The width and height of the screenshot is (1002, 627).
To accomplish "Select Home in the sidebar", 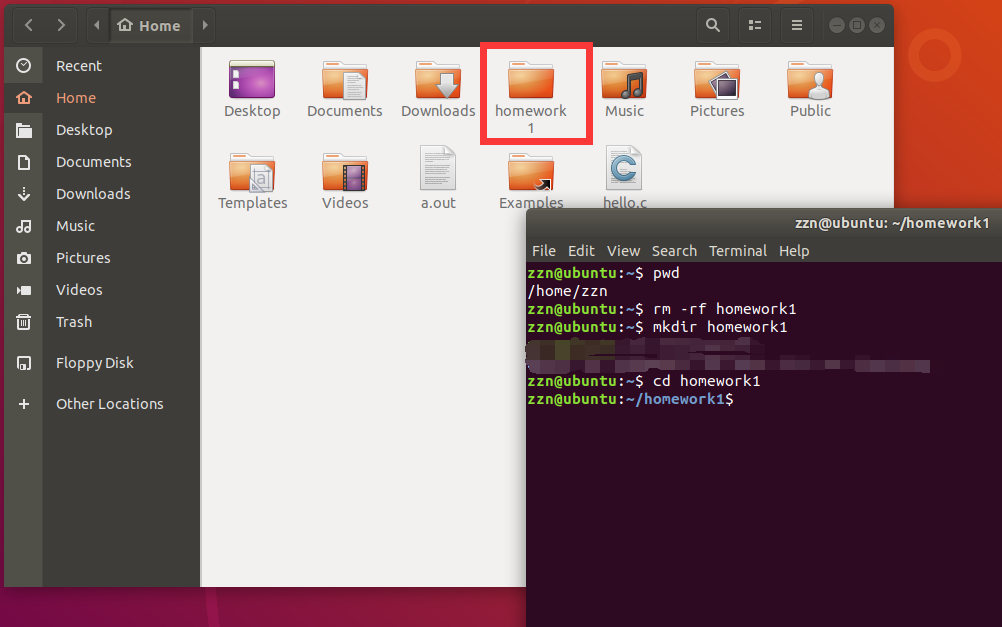I will coord(102,98).
